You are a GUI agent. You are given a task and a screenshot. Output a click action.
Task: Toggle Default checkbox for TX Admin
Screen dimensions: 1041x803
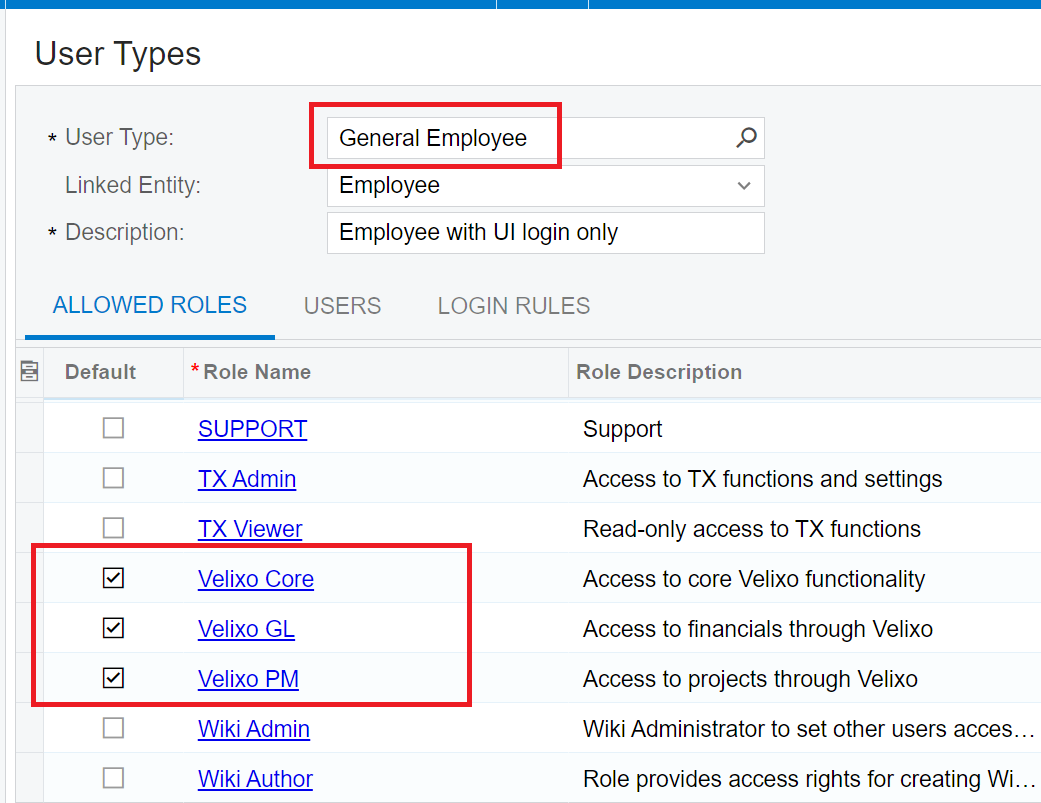(114, 478)
